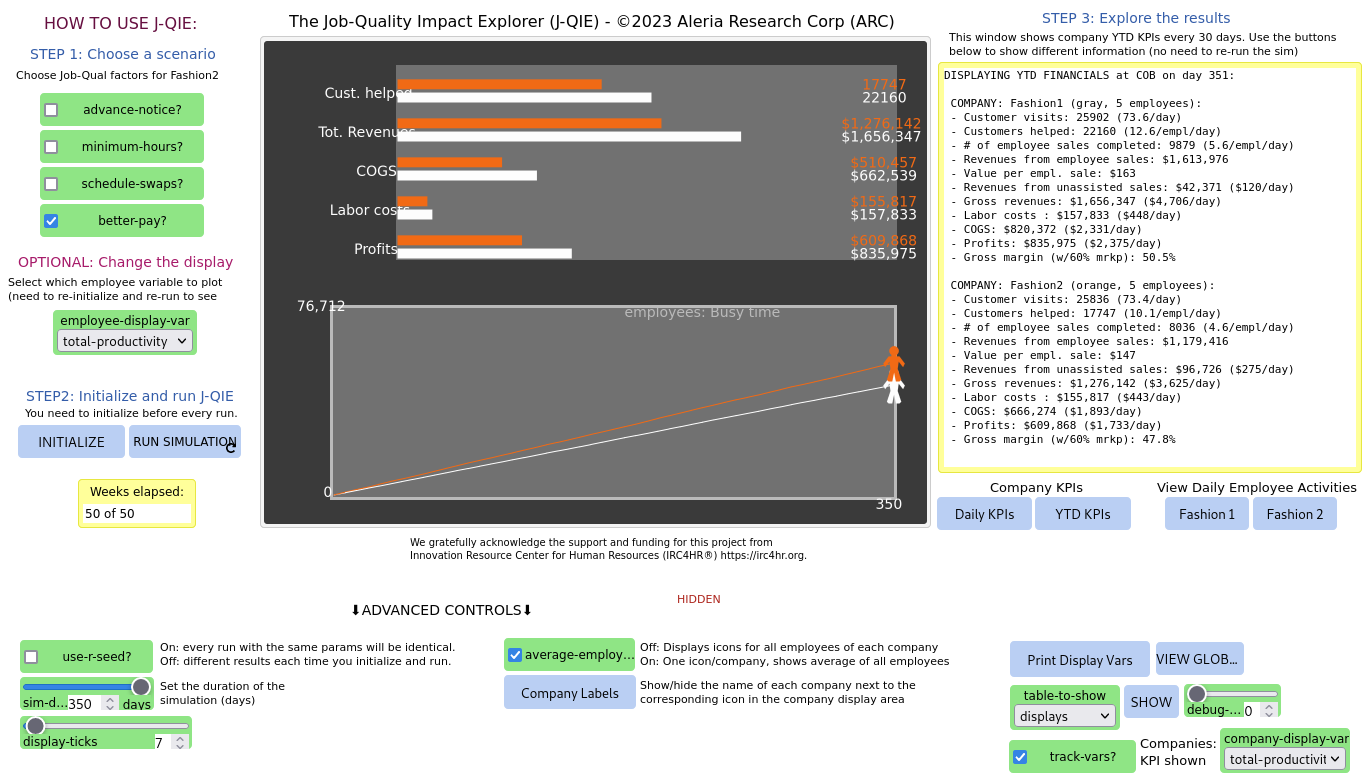
Task: Disable the track-vars checkbox
Action: pos(1020,757)
